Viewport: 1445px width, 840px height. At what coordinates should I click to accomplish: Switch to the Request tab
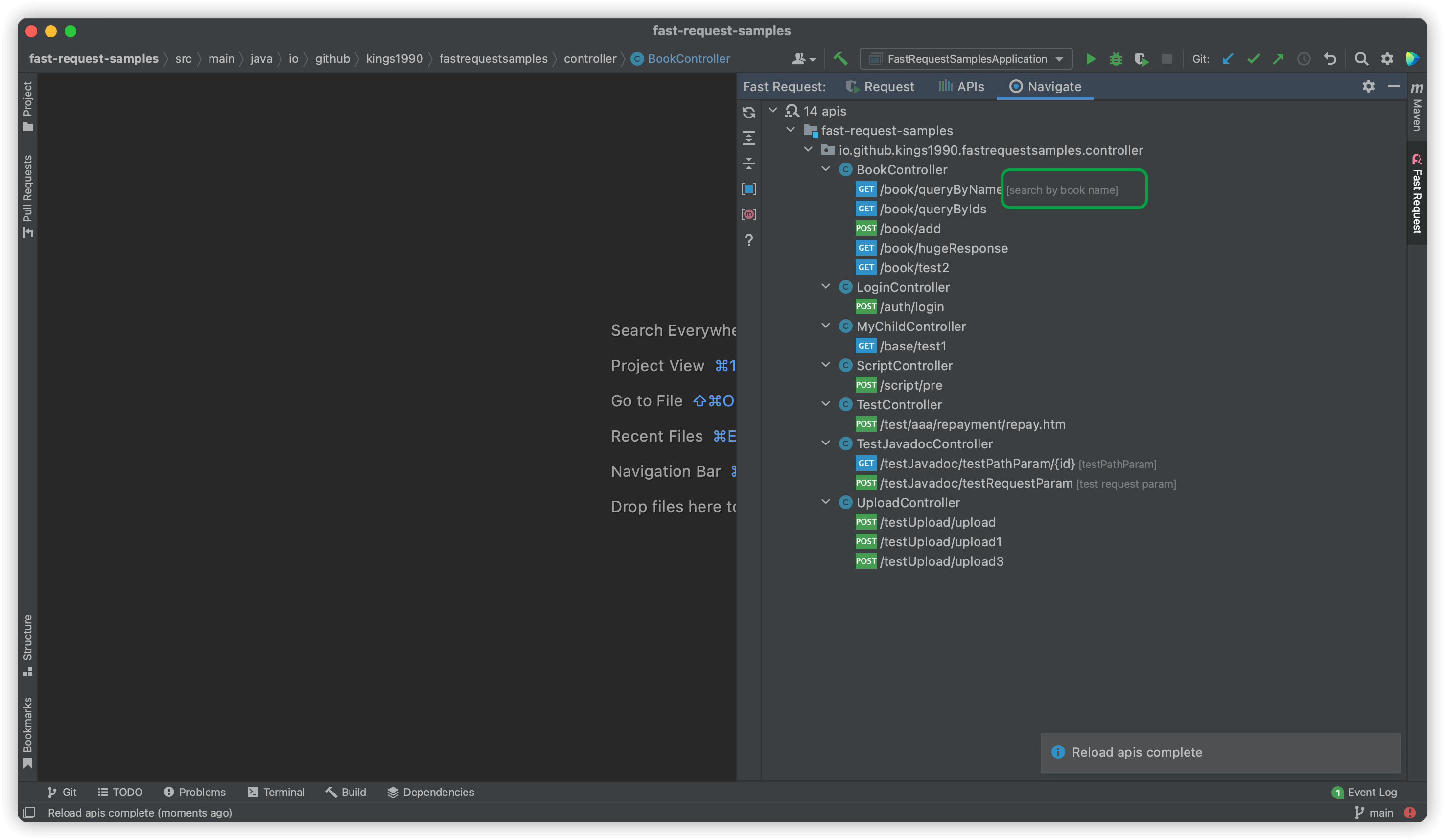(880, 87)
